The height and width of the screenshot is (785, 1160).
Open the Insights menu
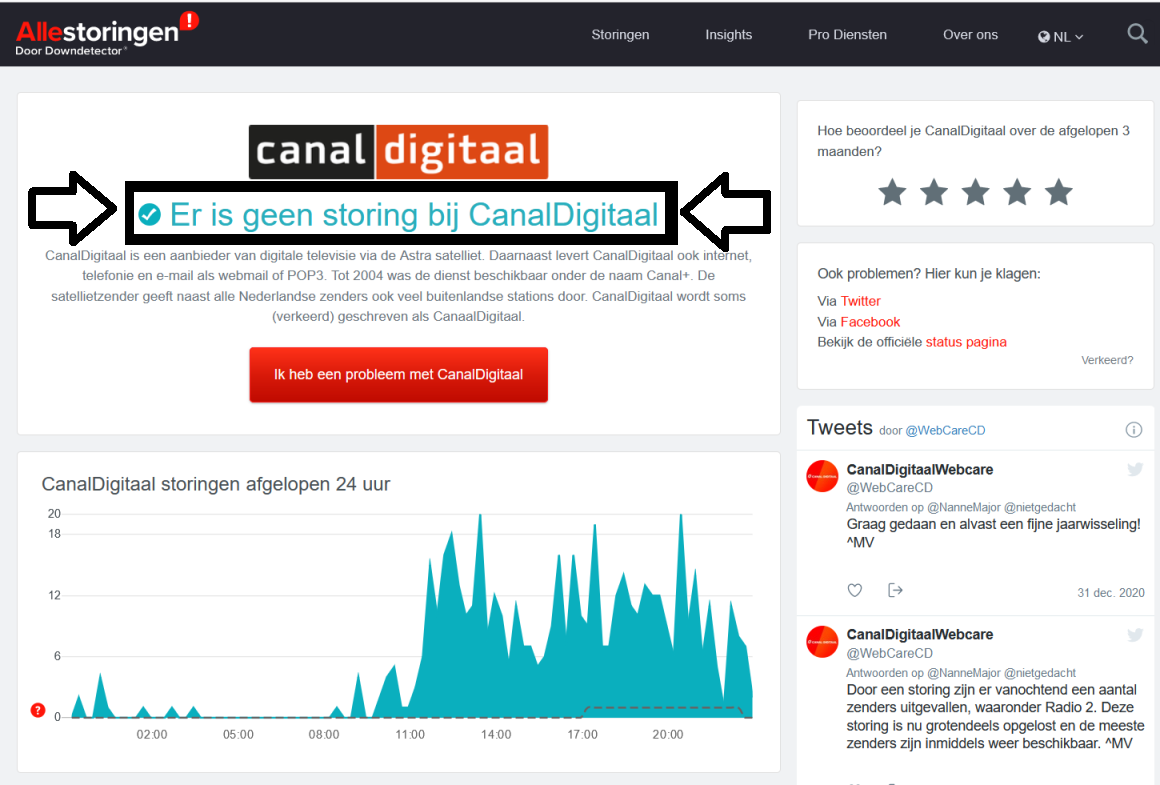pos(729,35)
